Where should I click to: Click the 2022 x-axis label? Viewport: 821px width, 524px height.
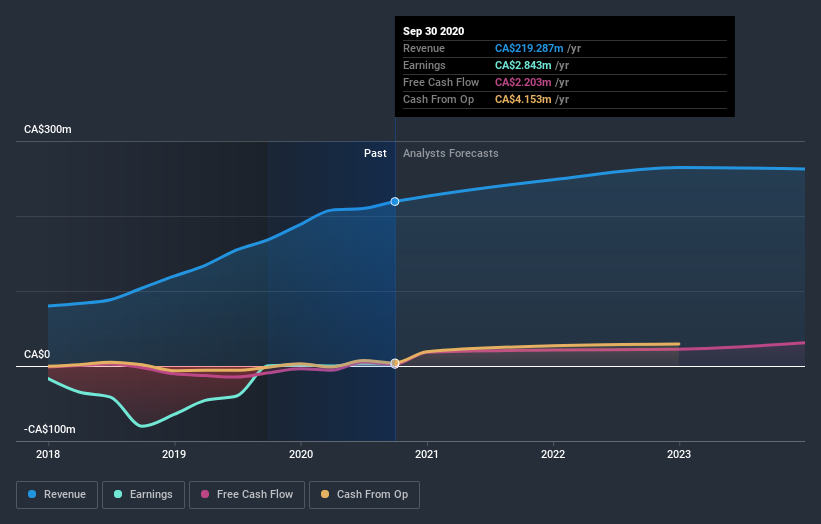553,454
